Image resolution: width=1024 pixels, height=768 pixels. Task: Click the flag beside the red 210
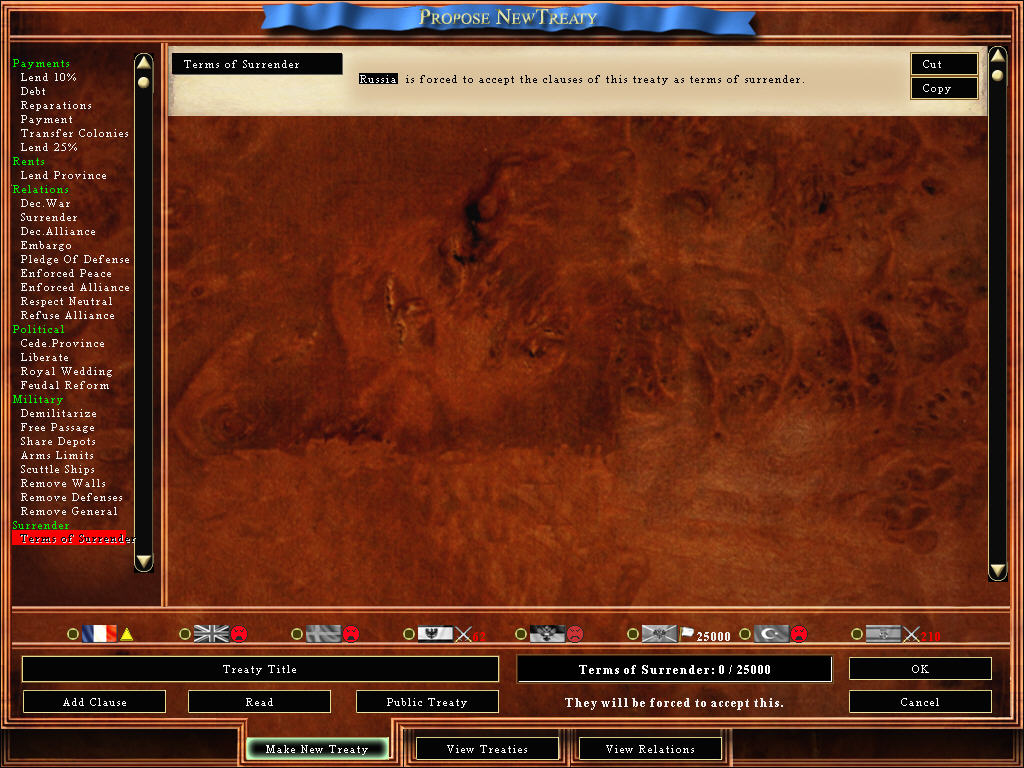(x=883, y=633)
